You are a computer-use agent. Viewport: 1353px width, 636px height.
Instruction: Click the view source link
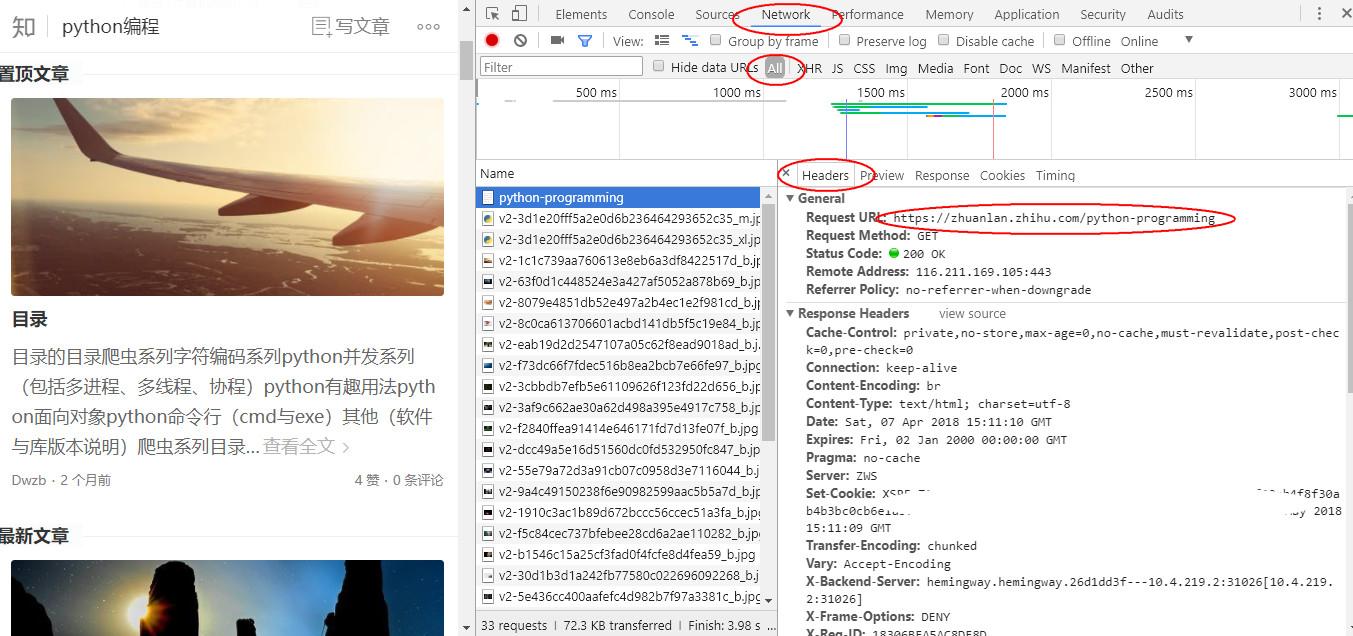pyautogui.click(x=972, y=314)
